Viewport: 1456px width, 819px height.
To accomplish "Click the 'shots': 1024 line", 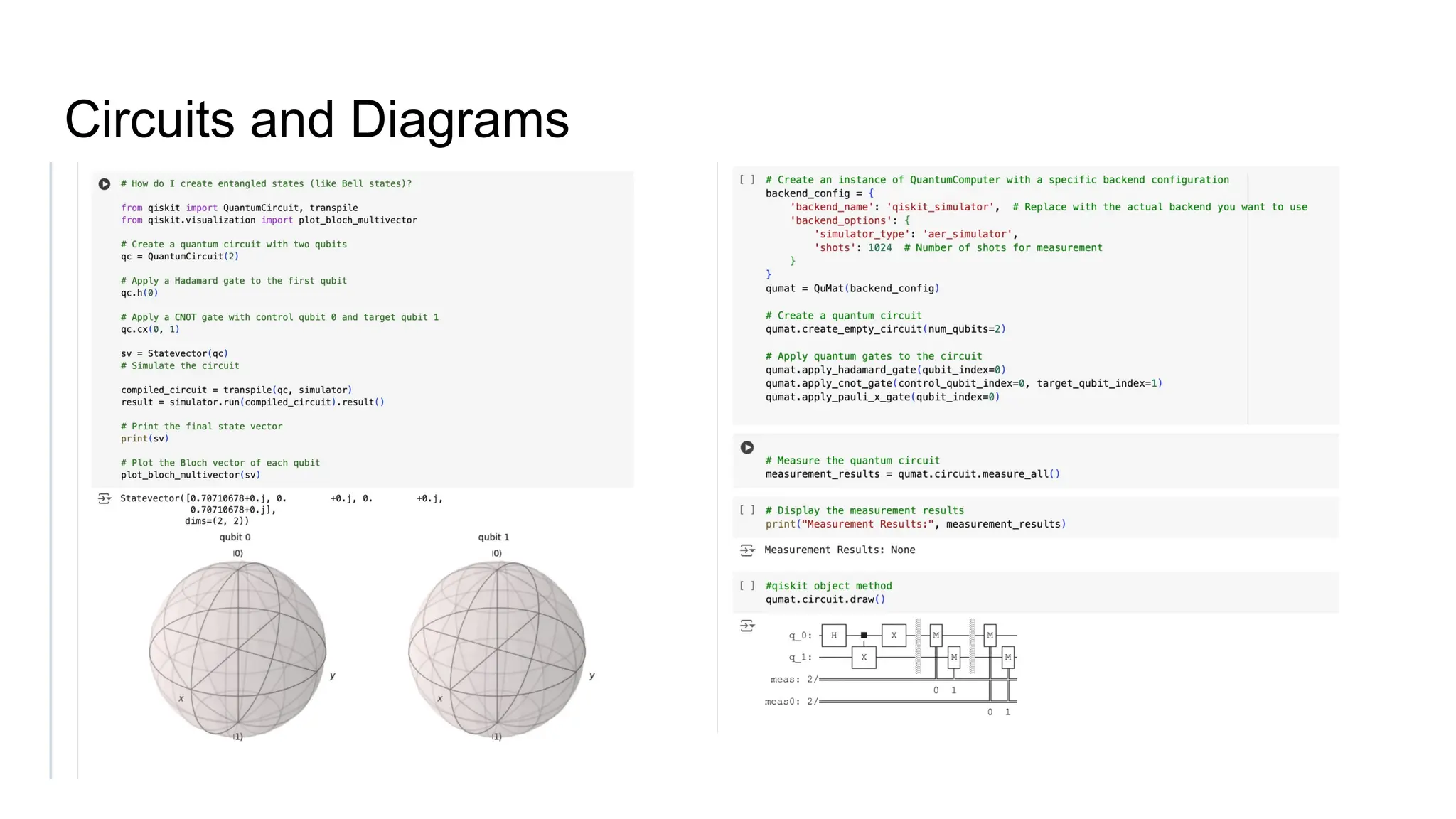I will point(958,247).
